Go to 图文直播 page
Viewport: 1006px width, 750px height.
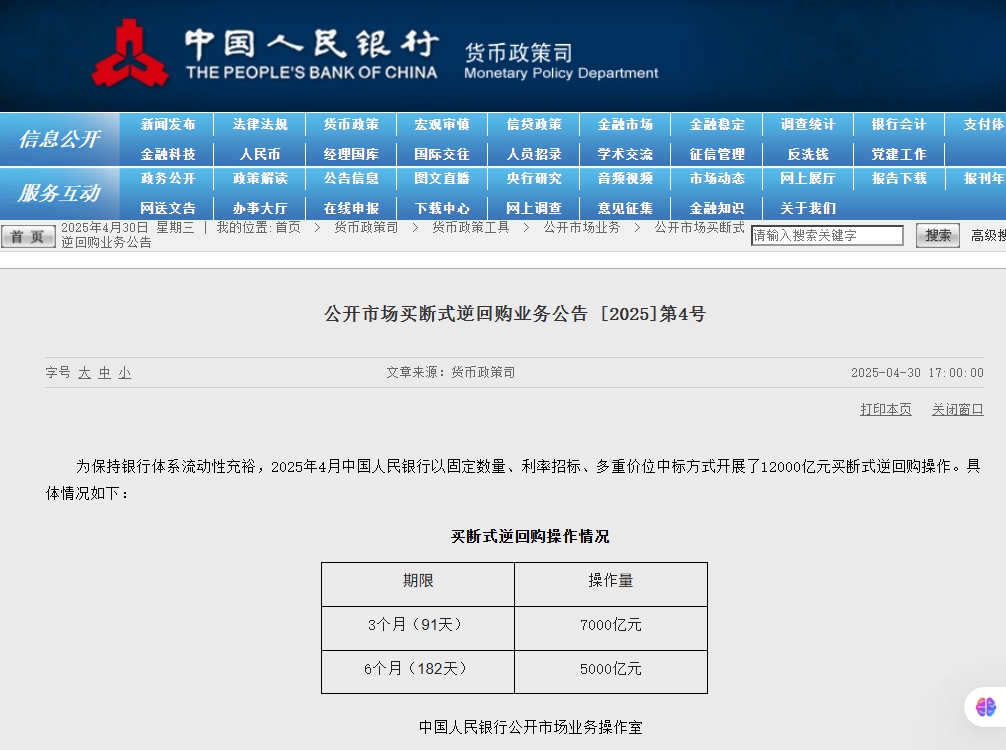coord(442,178)
